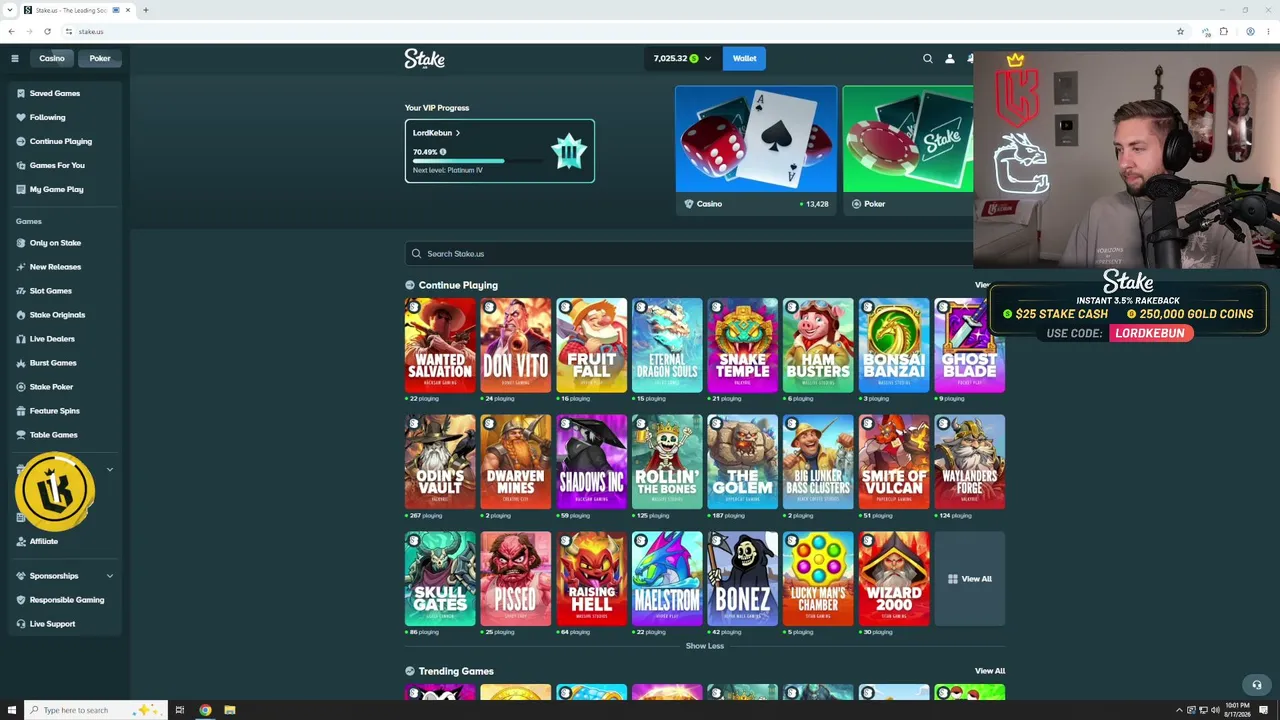Viewport: 1280px width, 720px height.
Task: Open the Bonez game thumbnail
Action: [x=743, y=579]
